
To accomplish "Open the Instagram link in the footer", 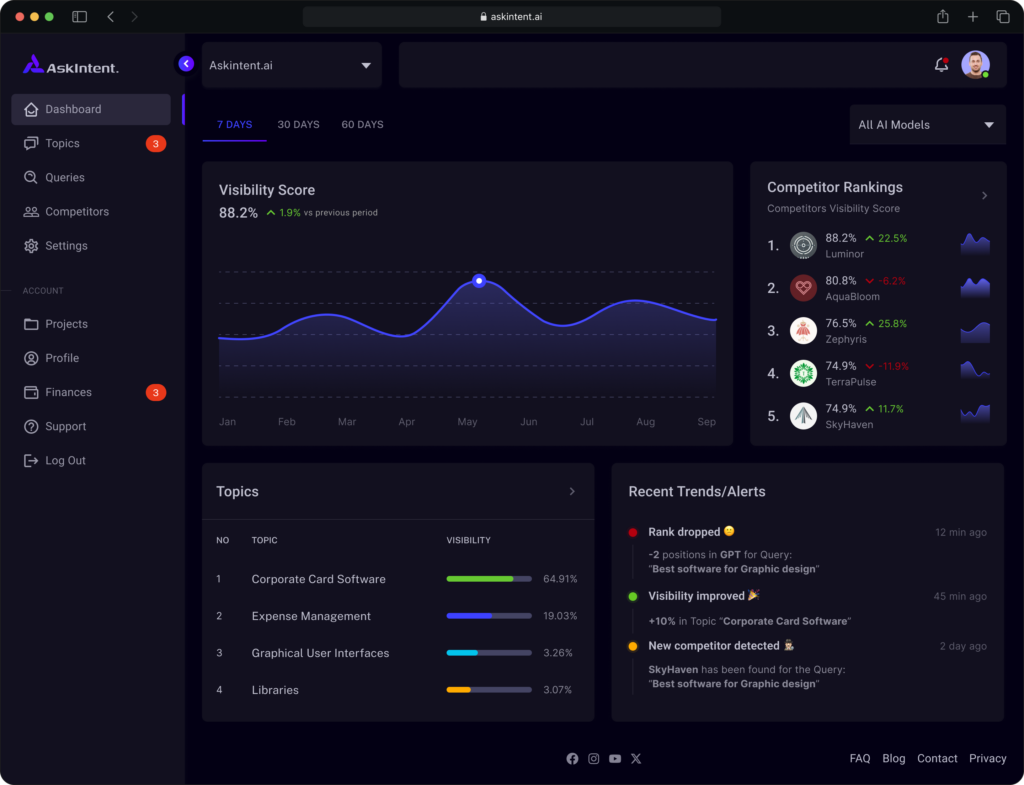I will tap(594, 758).
